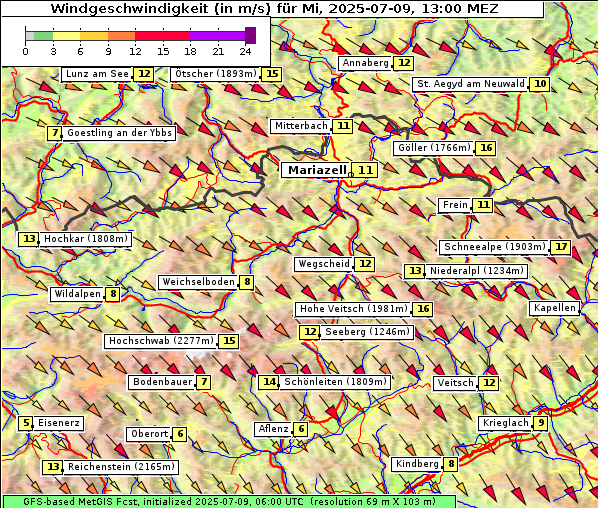This screenshot has height=508, width=598.
Task: Open the Lunz am See label
Action: pos(97,74)
